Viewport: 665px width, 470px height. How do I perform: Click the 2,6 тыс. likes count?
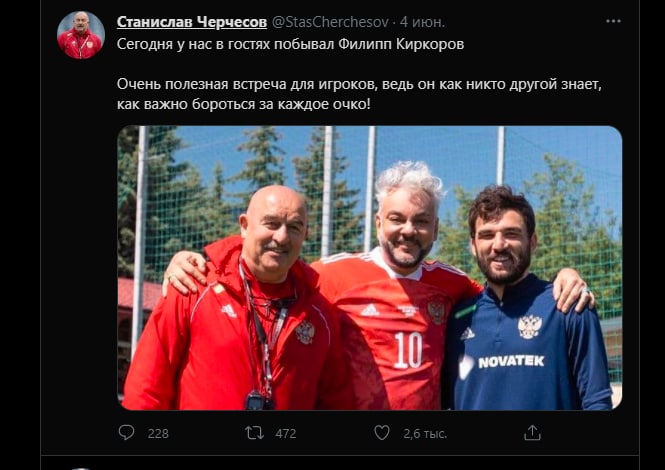click(x=425, y=434)
